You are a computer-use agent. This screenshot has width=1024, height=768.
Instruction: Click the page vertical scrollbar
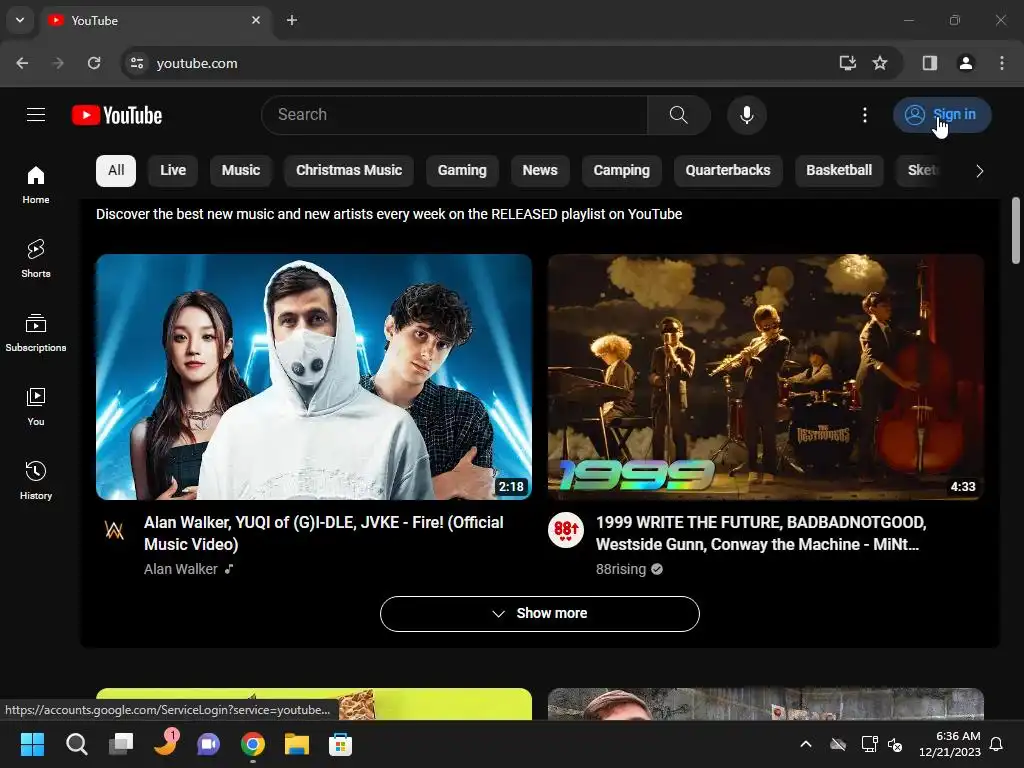[x=1016, y=231]
